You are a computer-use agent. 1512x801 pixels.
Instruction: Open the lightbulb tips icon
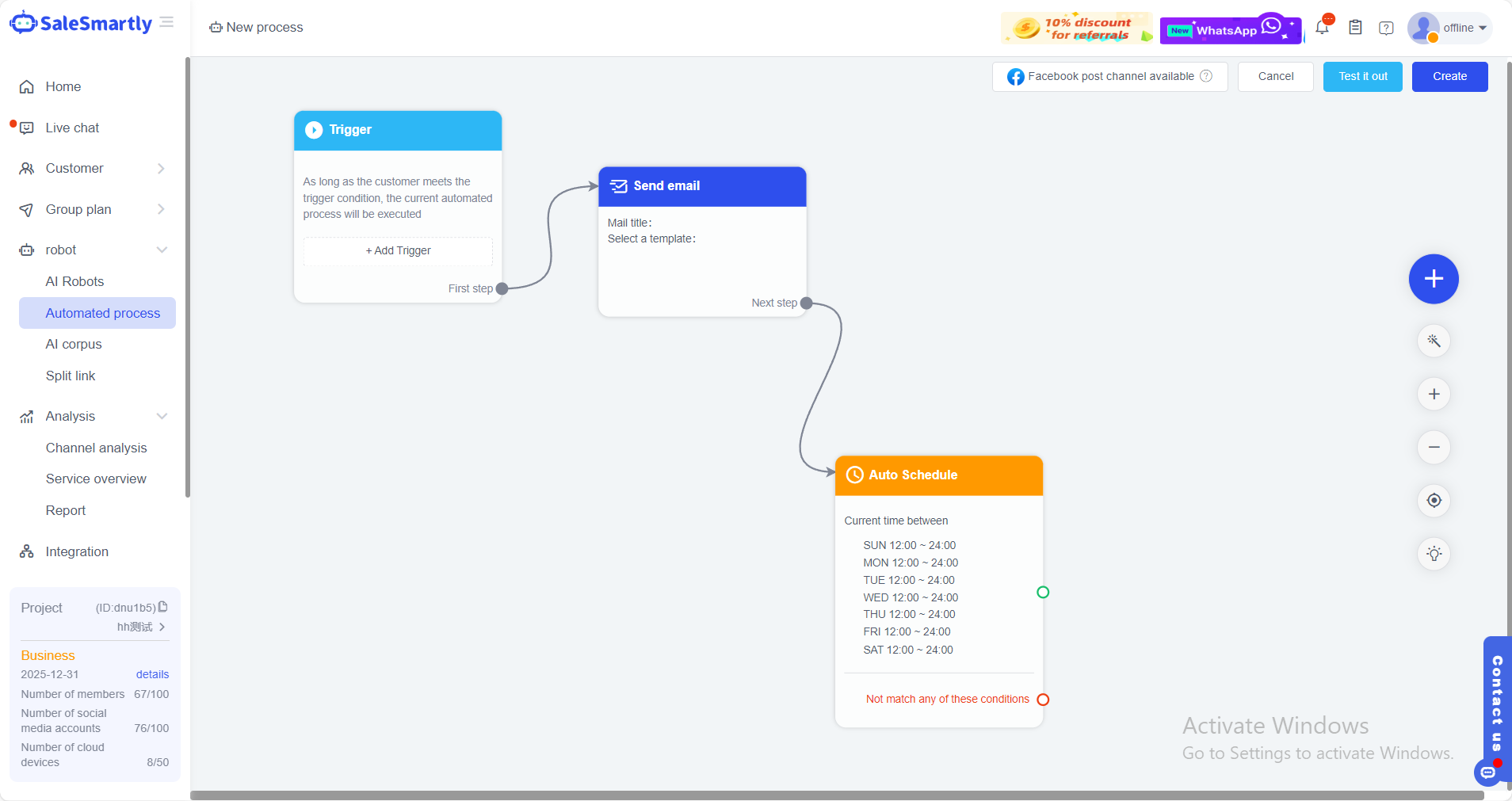(1434, 554)
